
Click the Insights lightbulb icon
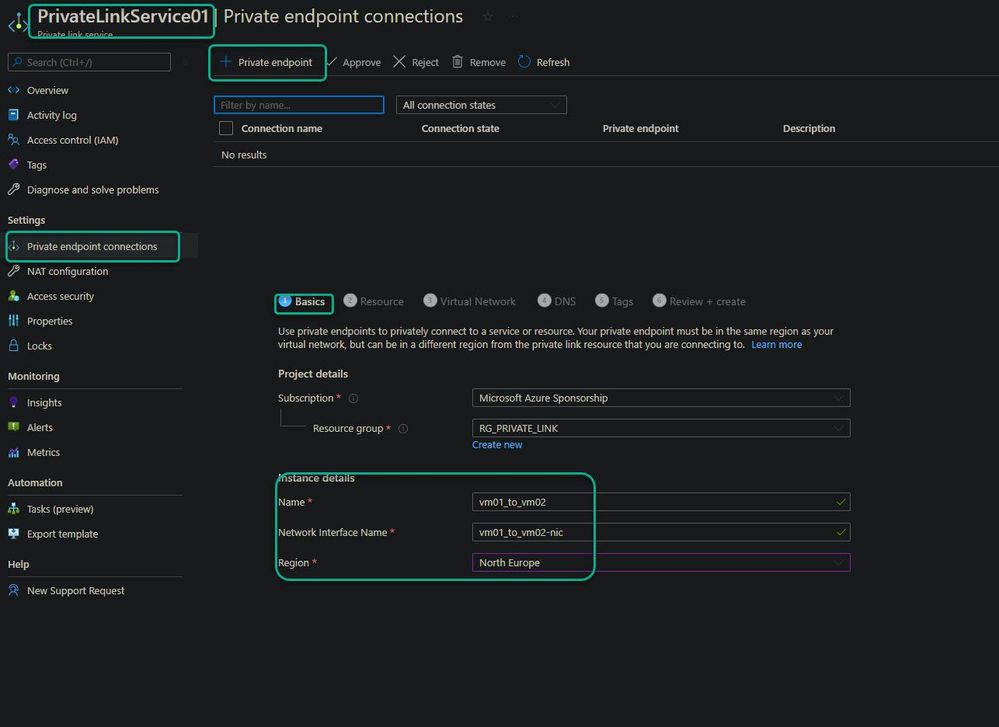(x=13, y=402)
